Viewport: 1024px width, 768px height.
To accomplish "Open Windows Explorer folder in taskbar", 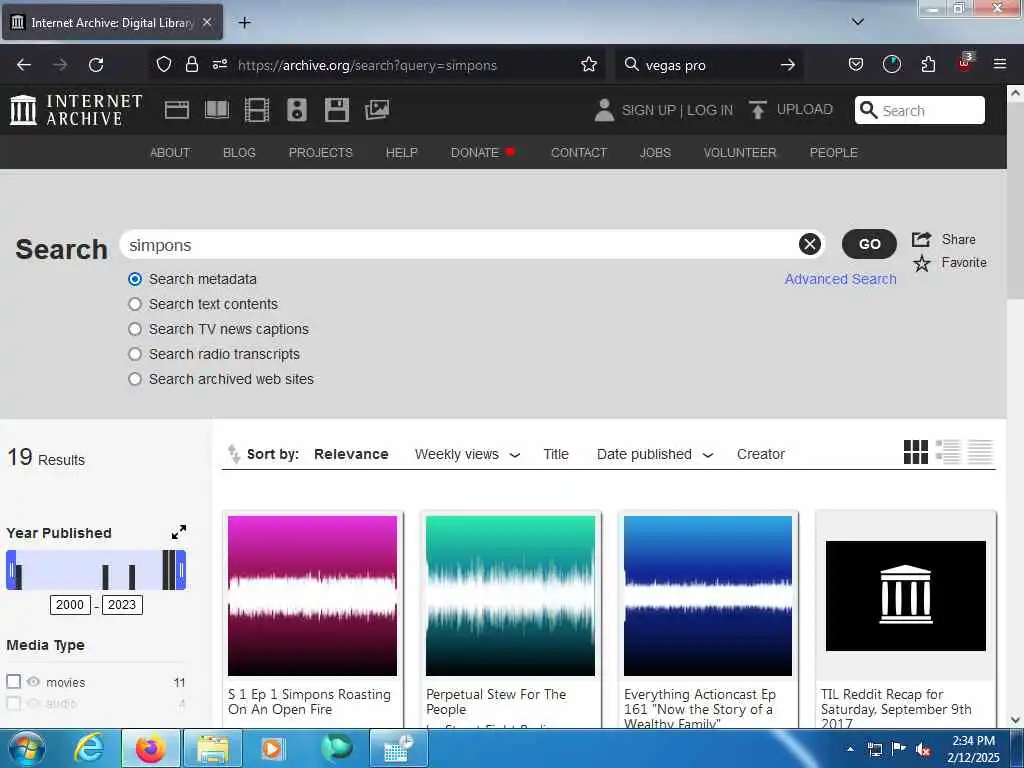I will tap(213, 748).
